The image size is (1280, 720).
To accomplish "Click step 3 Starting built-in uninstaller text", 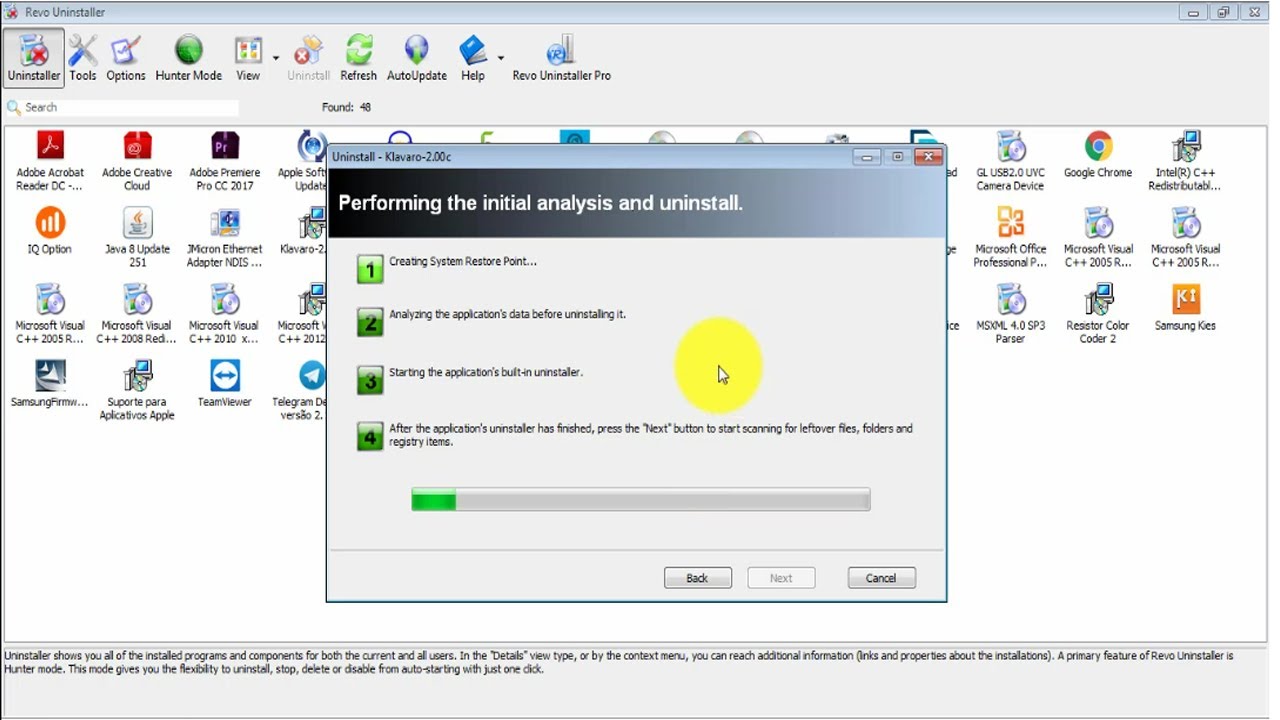I will 486,372.
